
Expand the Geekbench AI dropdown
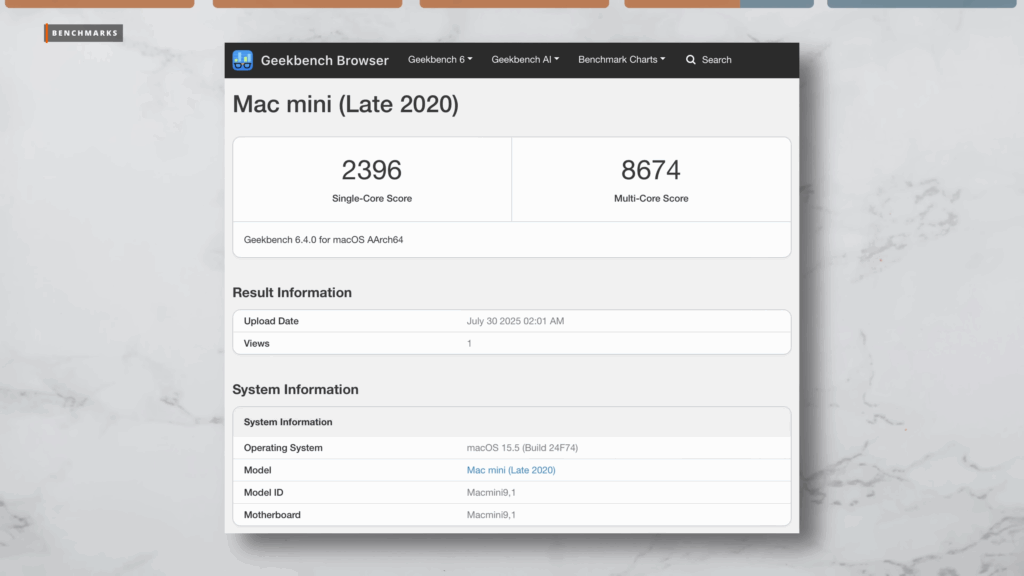click(525, 60)
